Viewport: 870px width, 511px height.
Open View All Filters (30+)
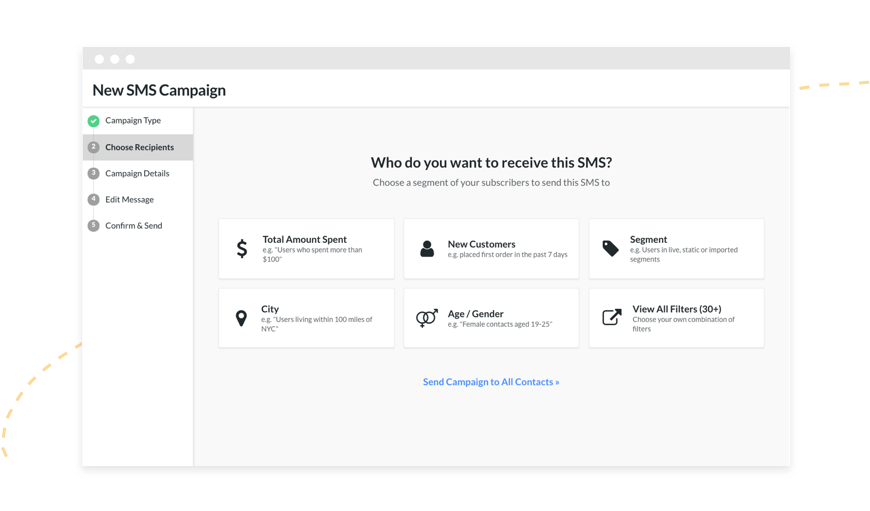676,318
